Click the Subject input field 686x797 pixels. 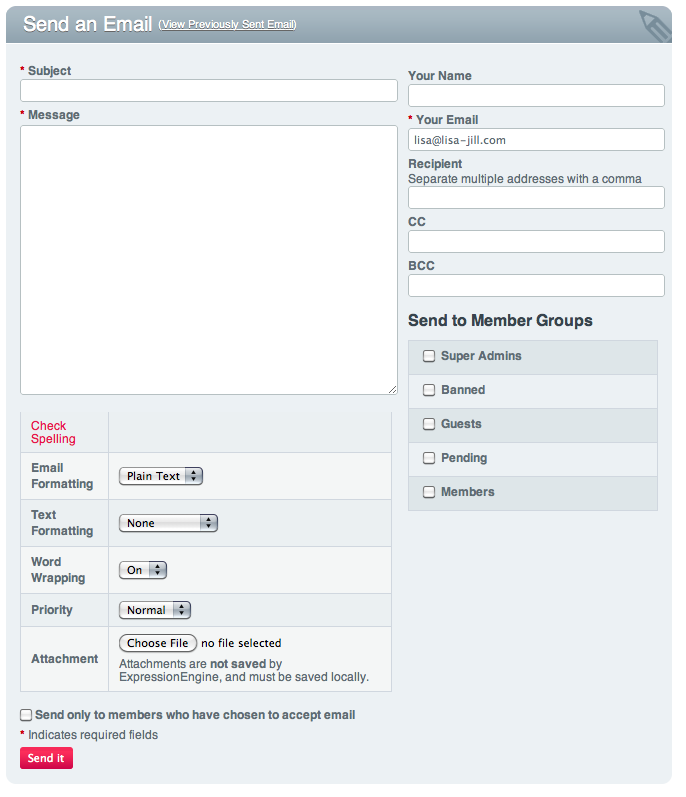click(209, 91)
